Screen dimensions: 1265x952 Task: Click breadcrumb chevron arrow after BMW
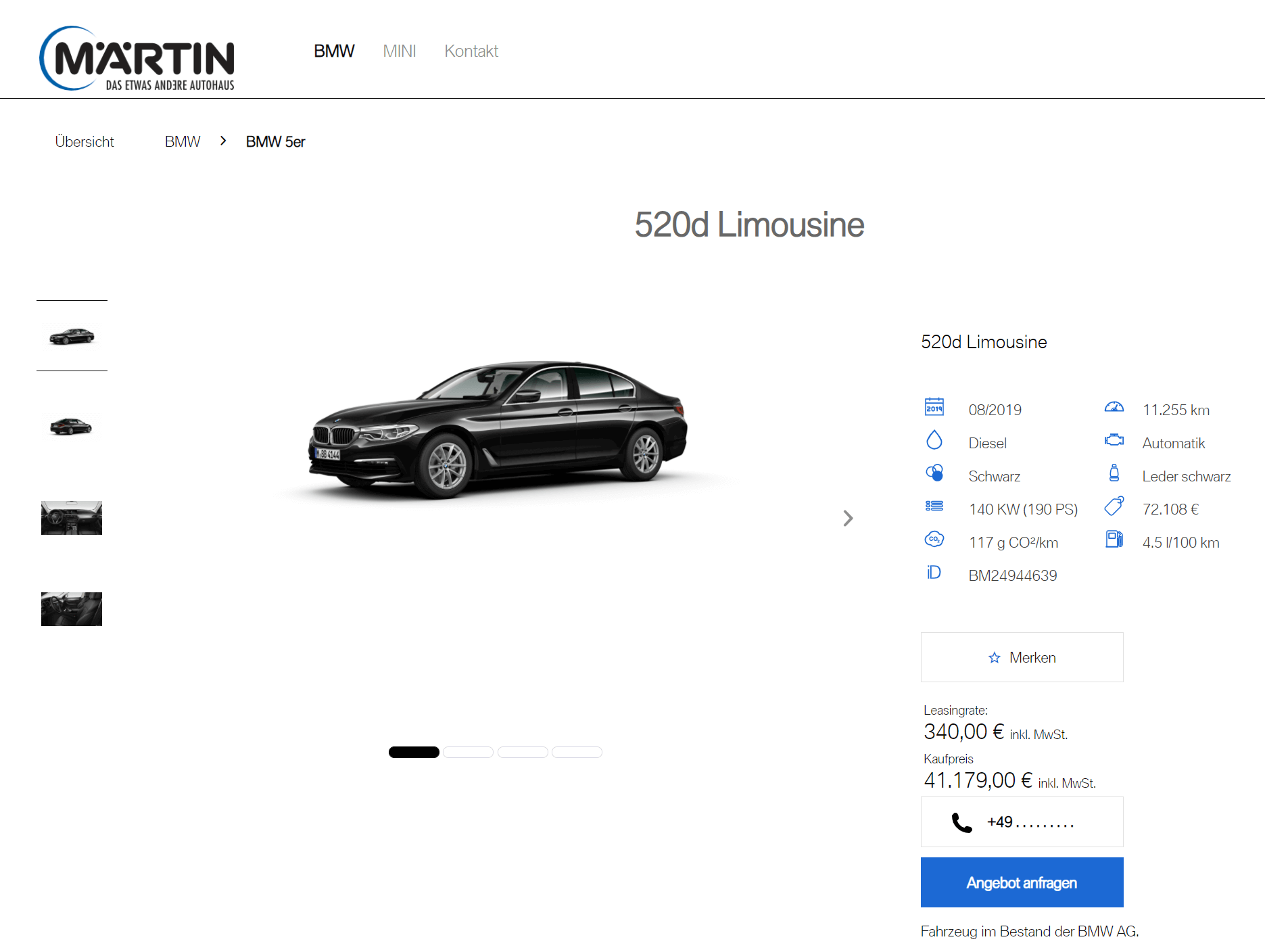pos(223,141)
